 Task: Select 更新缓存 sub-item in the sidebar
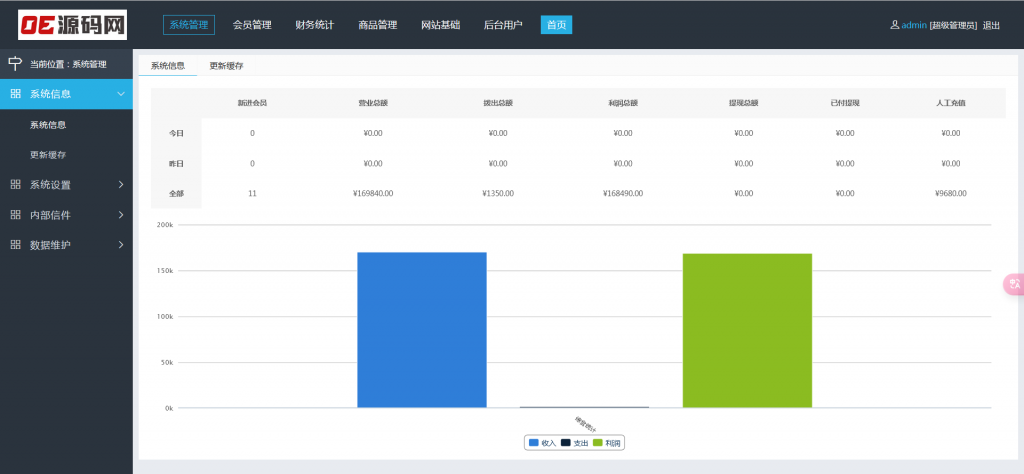[48, 155]
